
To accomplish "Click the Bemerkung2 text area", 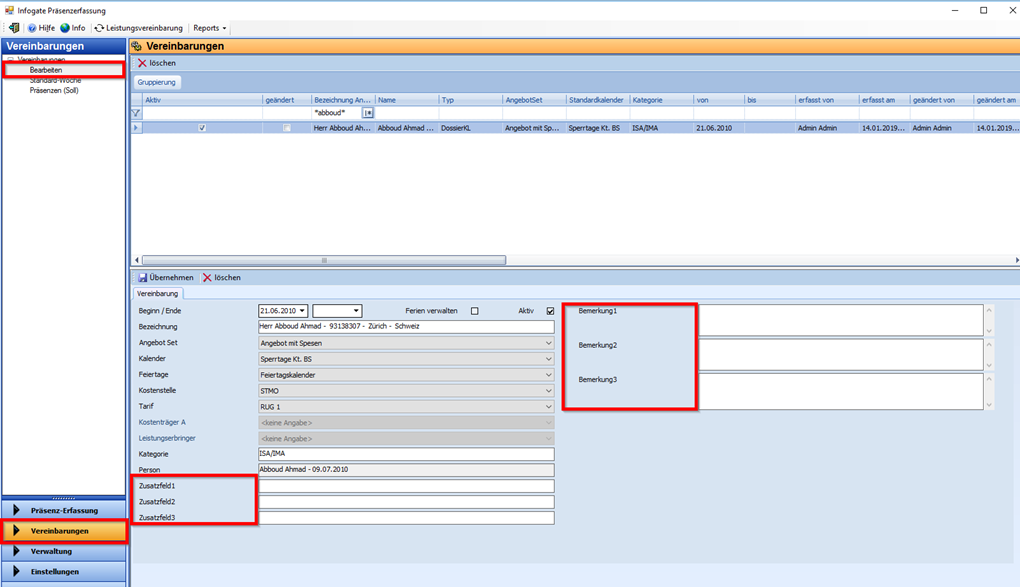I will pyautogui.click(x=840, y=355).
